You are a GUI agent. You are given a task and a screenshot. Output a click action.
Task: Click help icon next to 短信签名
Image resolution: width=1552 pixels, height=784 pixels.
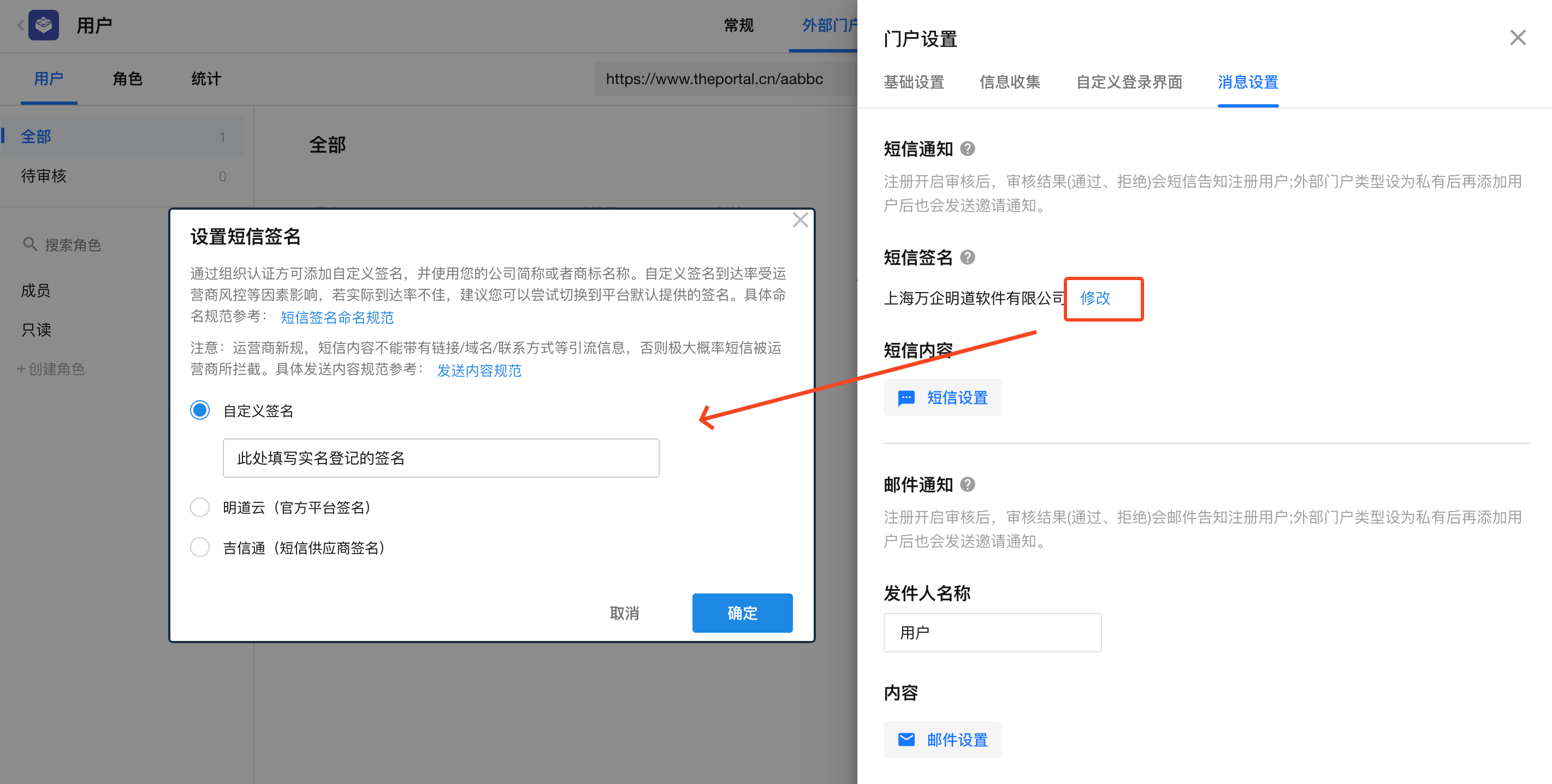(968, 257)
